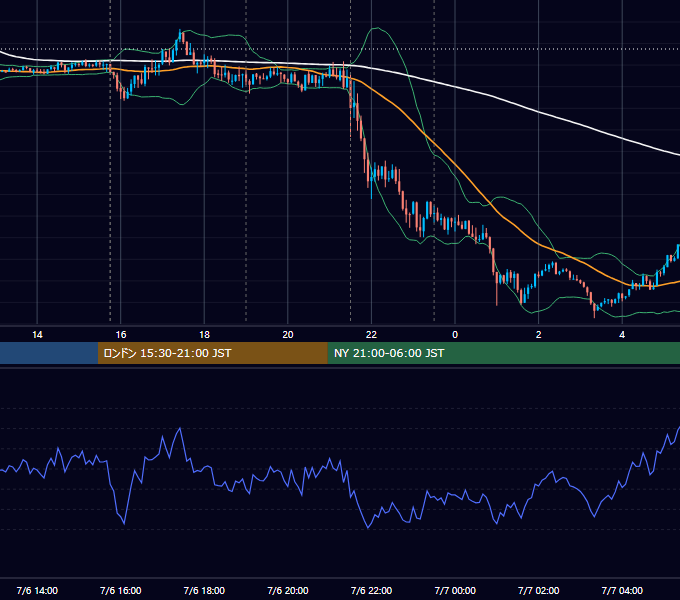Viewport: 680px width, 600px height.
Task: Click the 7/7 02:00 oscillator time label
Action: coord(539,590)
